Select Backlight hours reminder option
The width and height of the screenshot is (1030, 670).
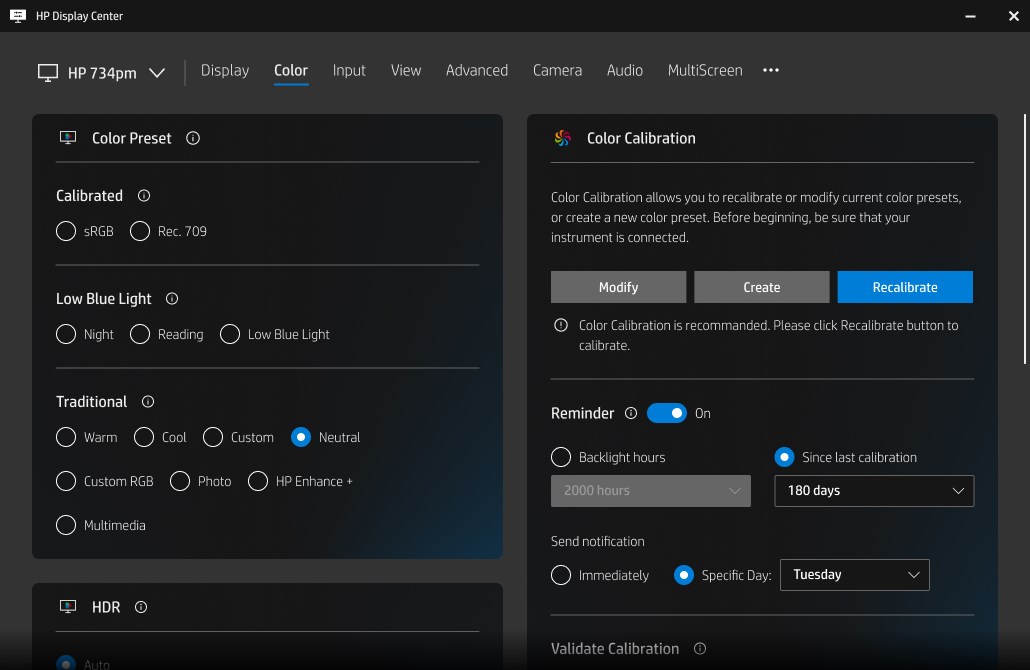point(561,457)
